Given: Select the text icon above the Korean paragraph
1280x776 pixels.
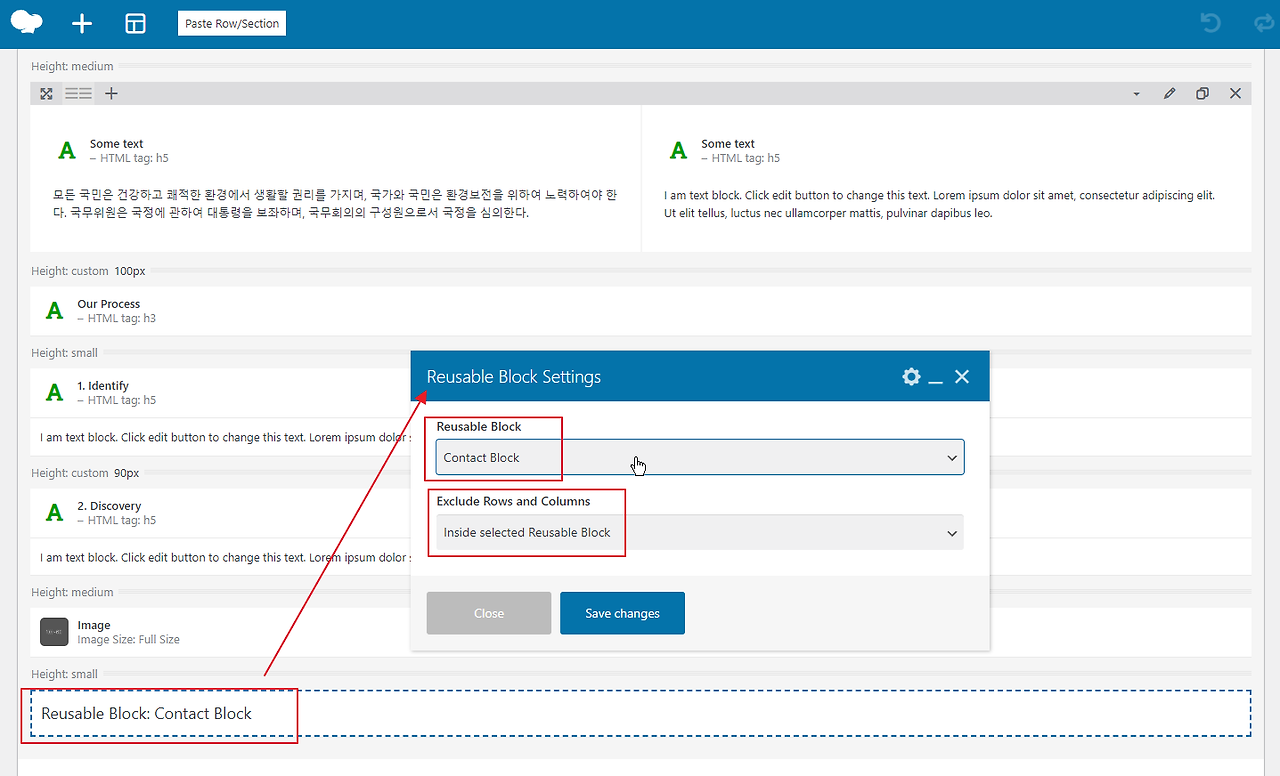Looking at the screenshot, I should tap(67, 151).
